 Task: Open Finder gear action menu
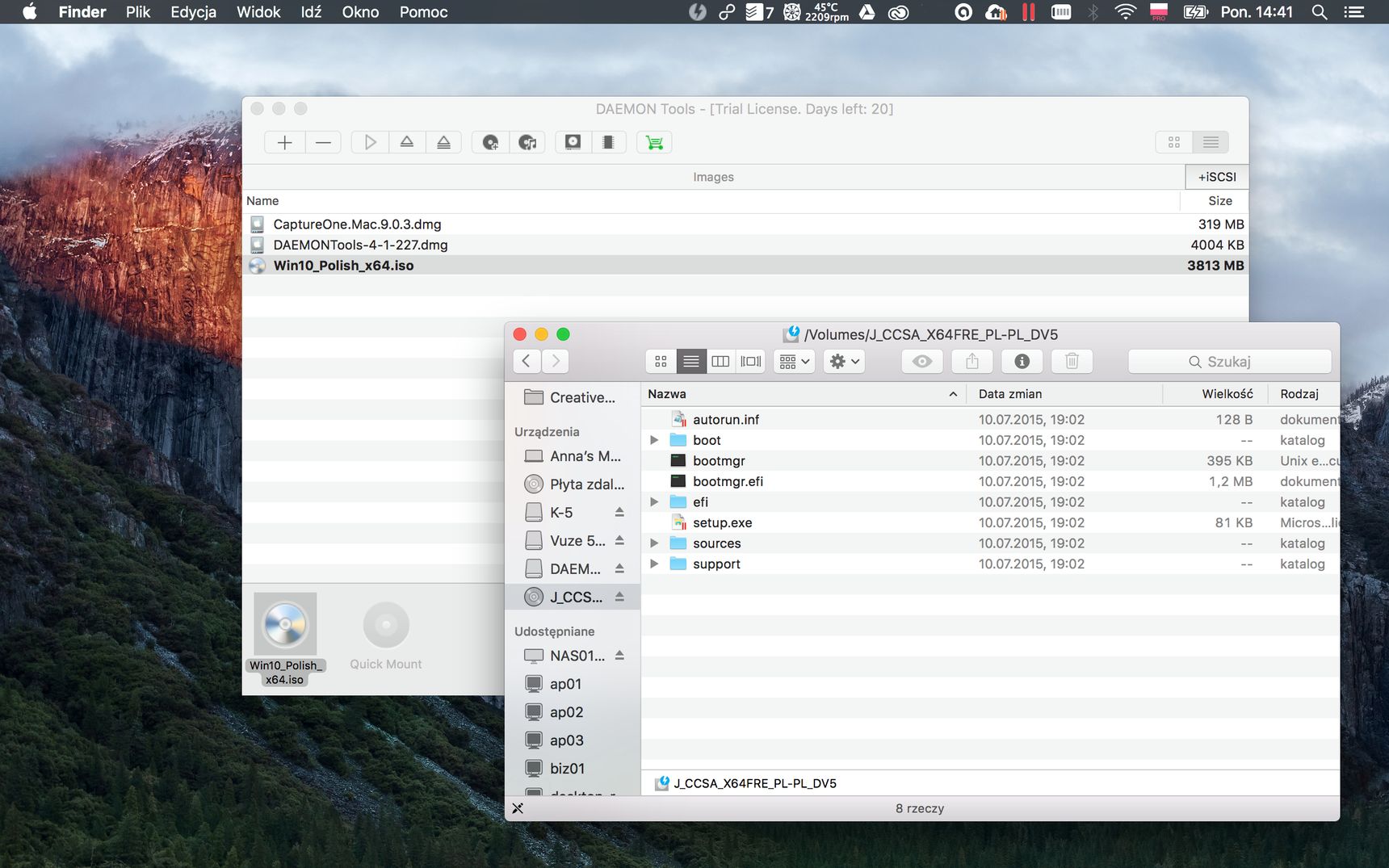tap(845, 361)
